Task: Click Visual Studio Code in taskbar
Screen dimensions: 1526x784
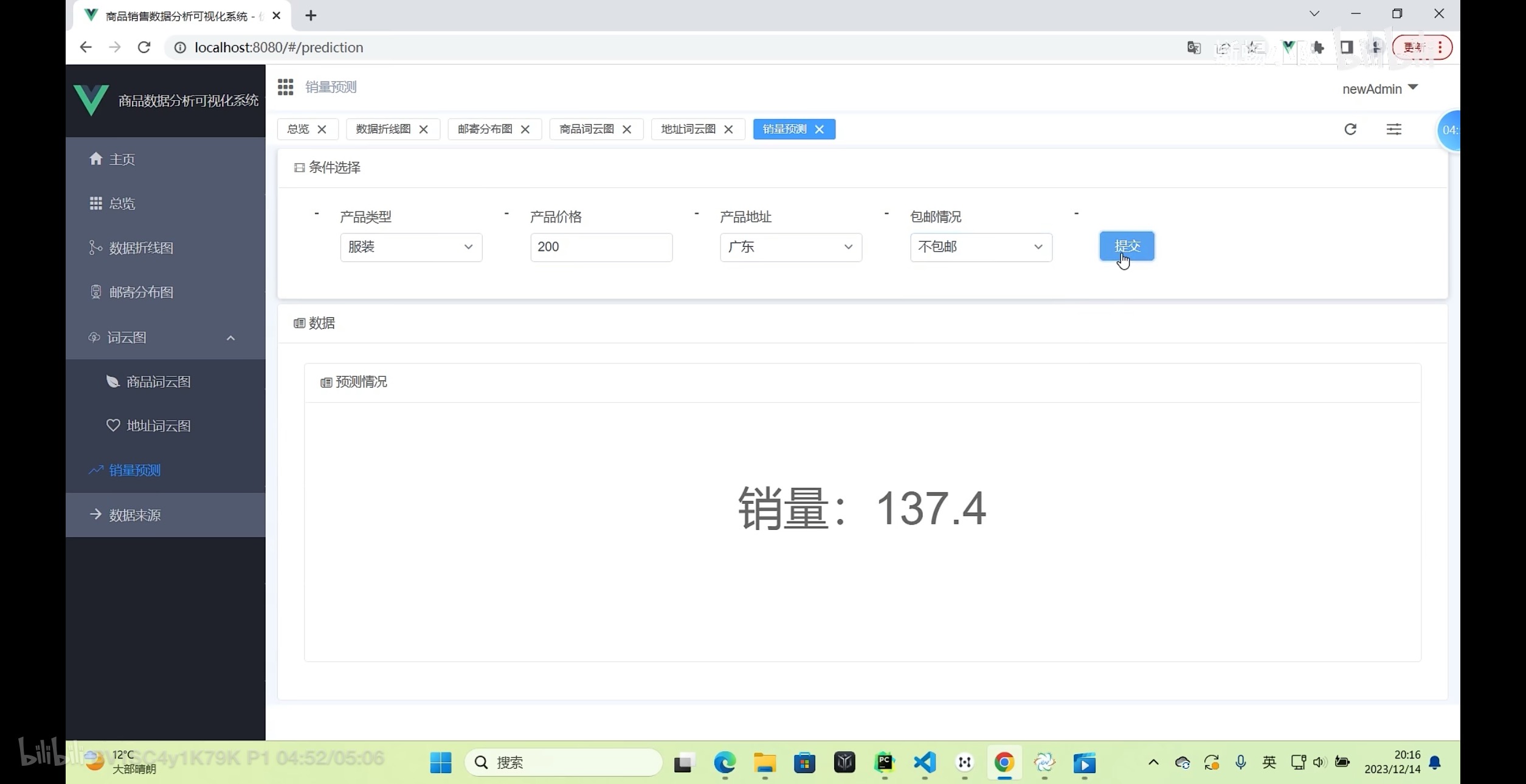Action: click(924, 762)
